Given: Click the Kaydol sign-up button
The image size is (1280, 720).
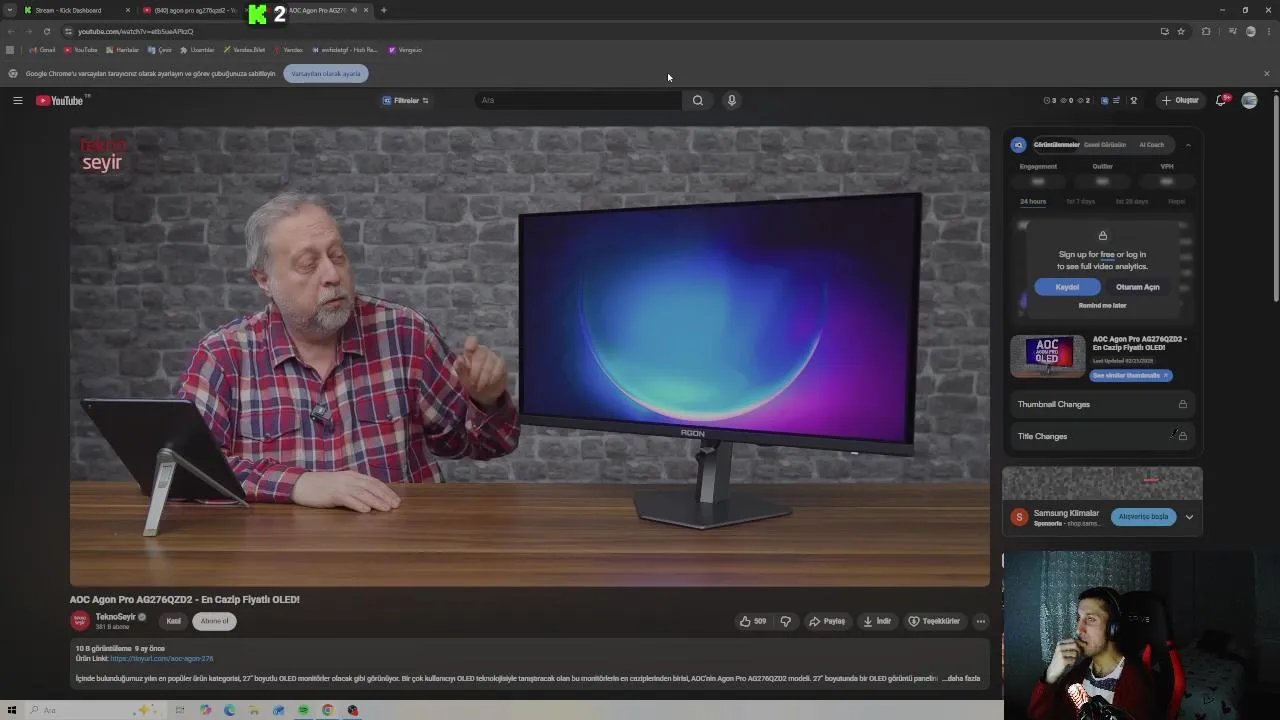Looking at the screenshot, I should click(1067, 287).
